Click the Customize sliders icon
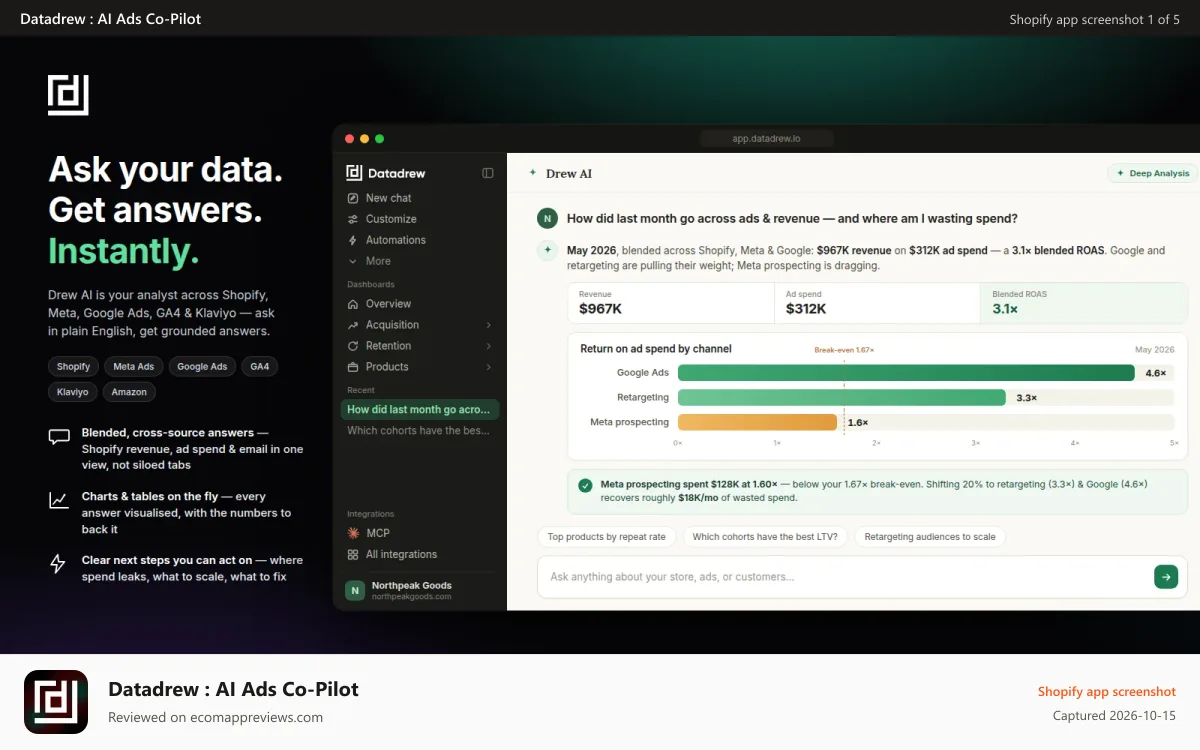This screenshot has width=1200, height=750. (353, 219)
